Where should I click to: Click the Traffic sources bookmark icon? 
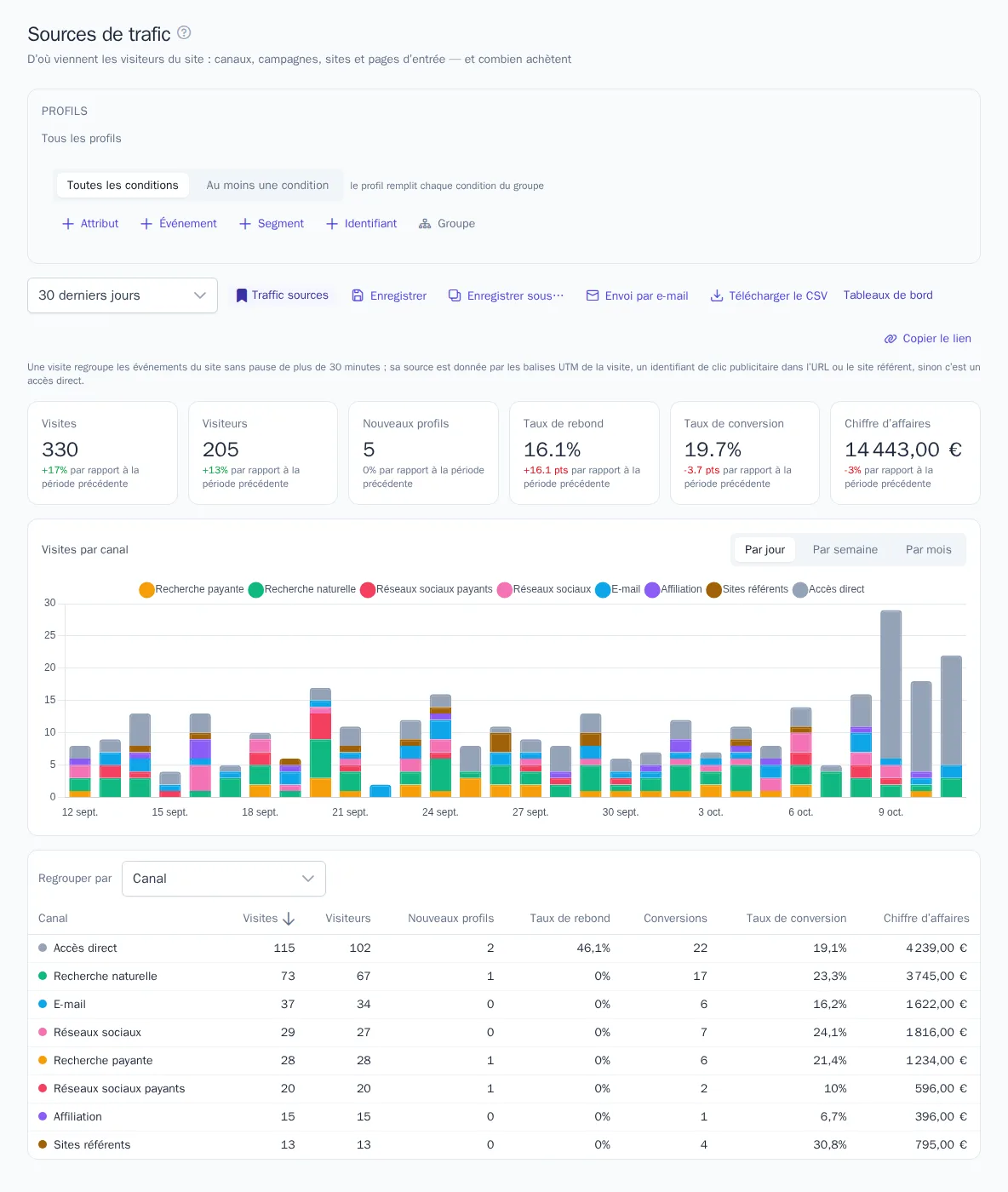coord(242,295)
